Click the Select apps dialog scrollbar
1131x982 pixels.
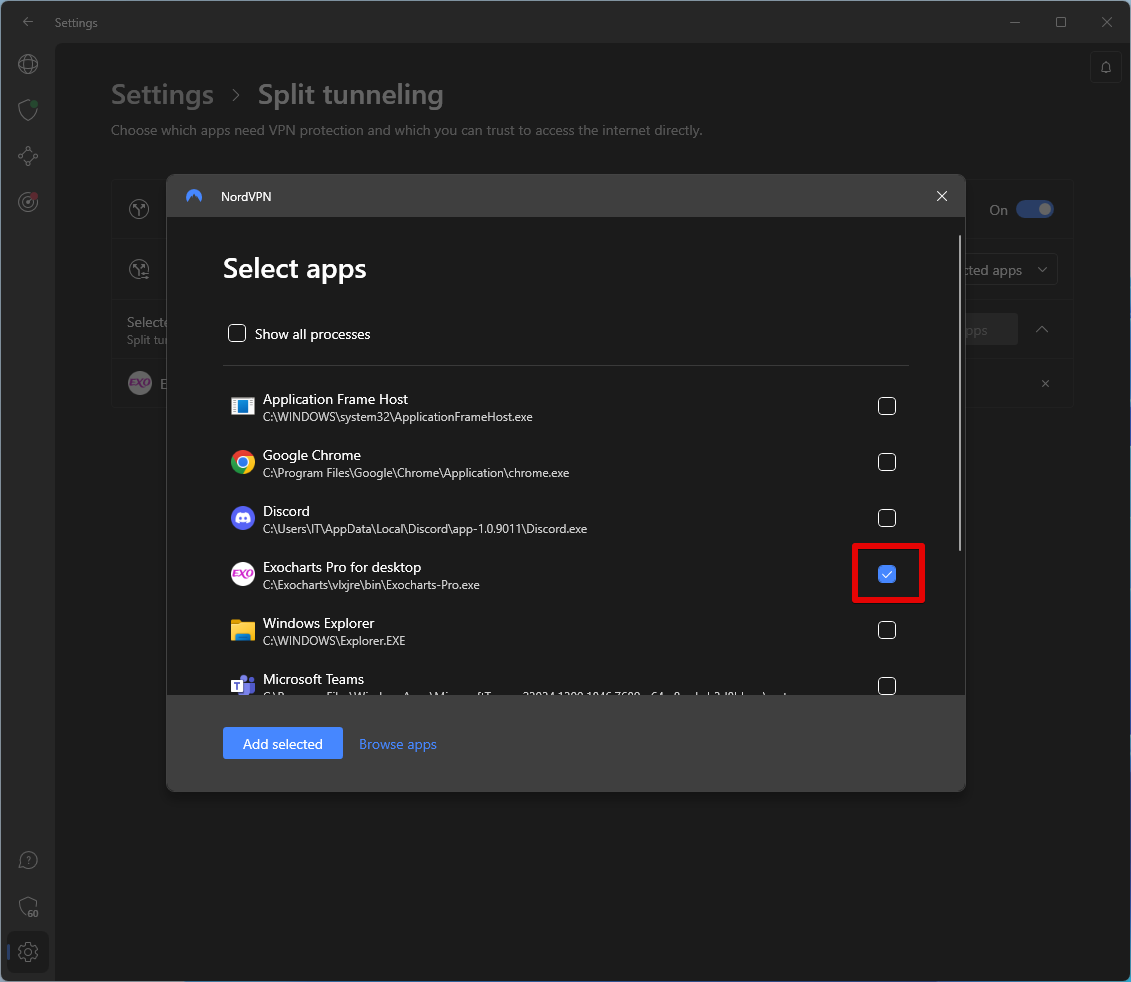tap(959, 393)
